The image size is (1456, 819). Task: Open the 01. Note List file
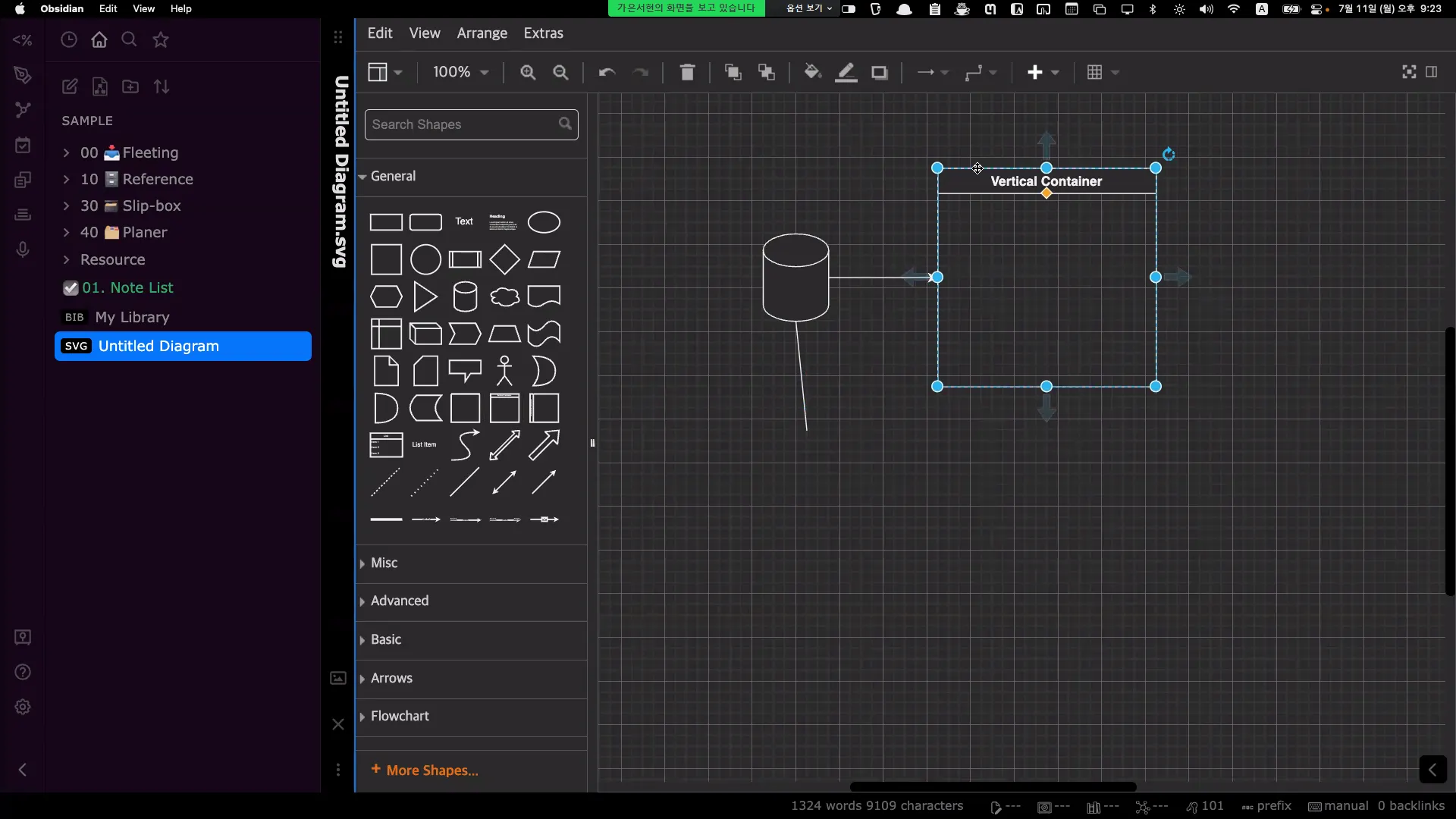point(127,287)
